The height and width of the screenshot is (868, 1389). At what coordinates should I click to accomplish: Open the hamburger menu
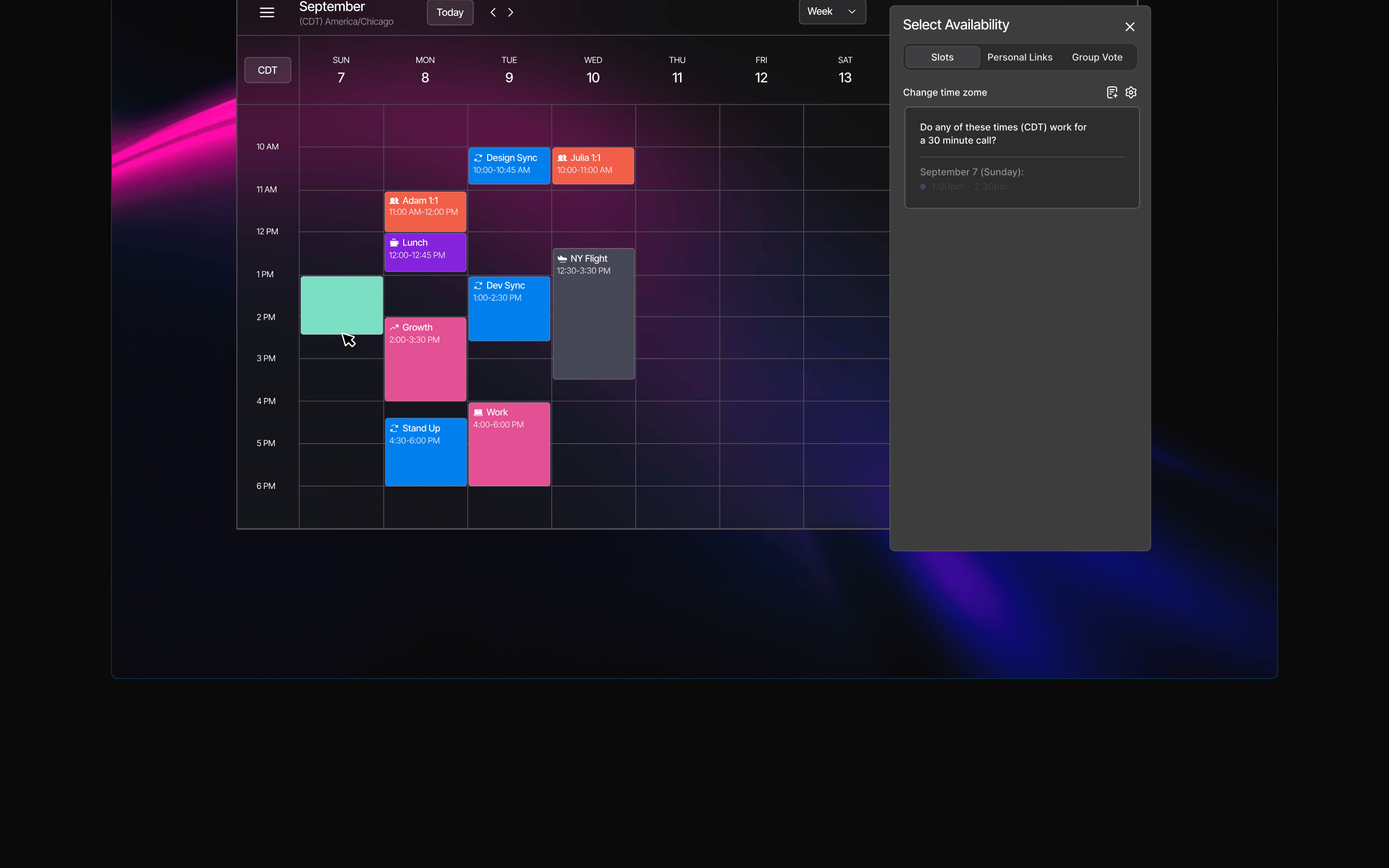coord(267,12)
